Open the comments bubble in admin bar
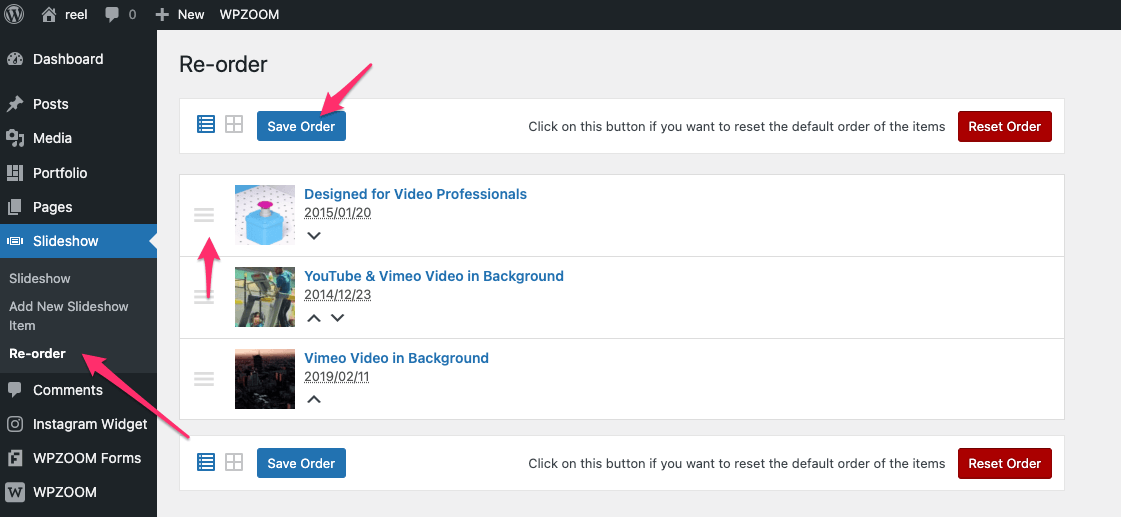1121x517 pixels. [x=112, y=14]
